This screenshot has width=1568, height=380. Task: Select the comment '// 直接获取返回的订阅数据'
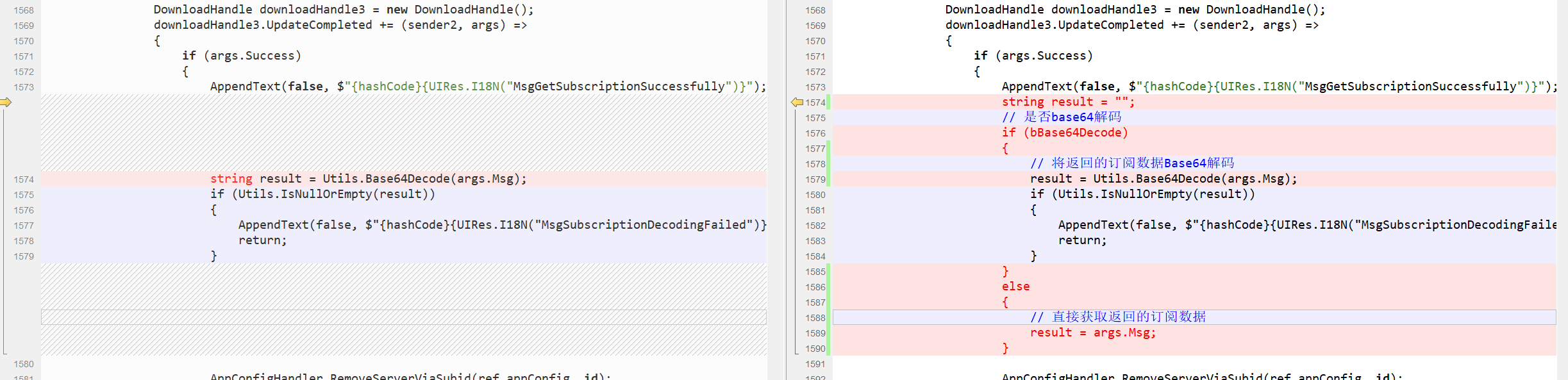click(1117, 317)
